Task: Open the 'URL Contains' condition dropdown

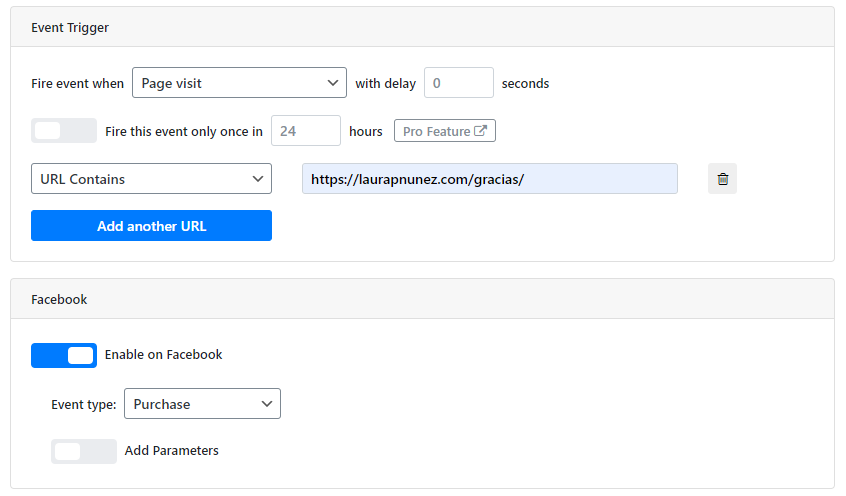Action: coord(151,179)
